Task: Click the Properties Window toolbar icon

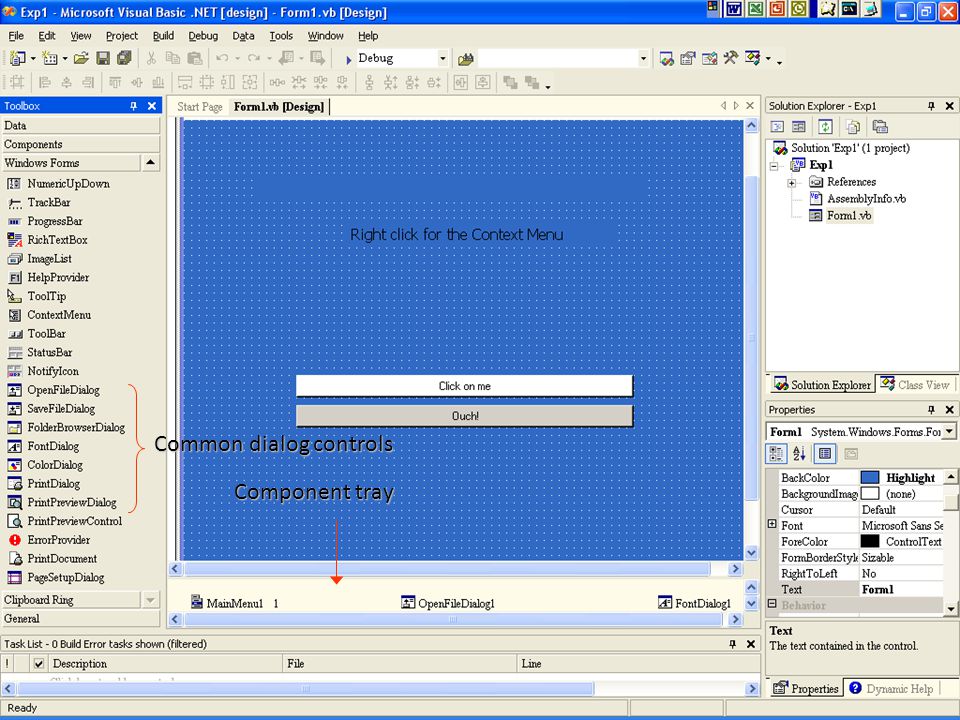Action: (688, 58)
